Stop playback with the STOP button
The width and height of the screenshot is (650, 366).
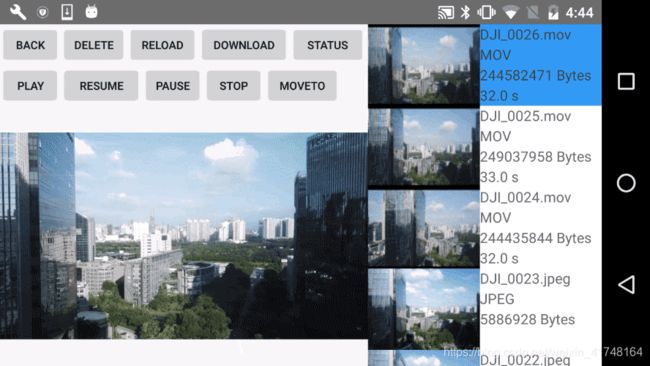click(x=233, y=86)
